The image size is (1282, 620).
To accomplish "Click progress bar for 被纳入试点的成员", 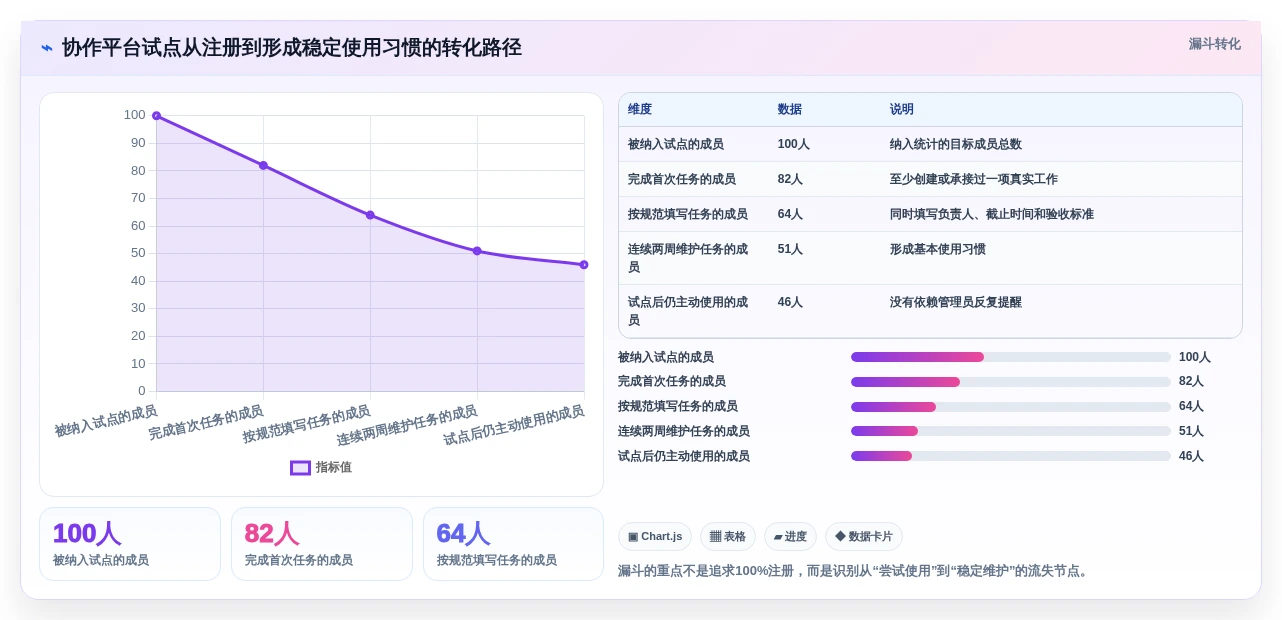I will coord(1011,357).
